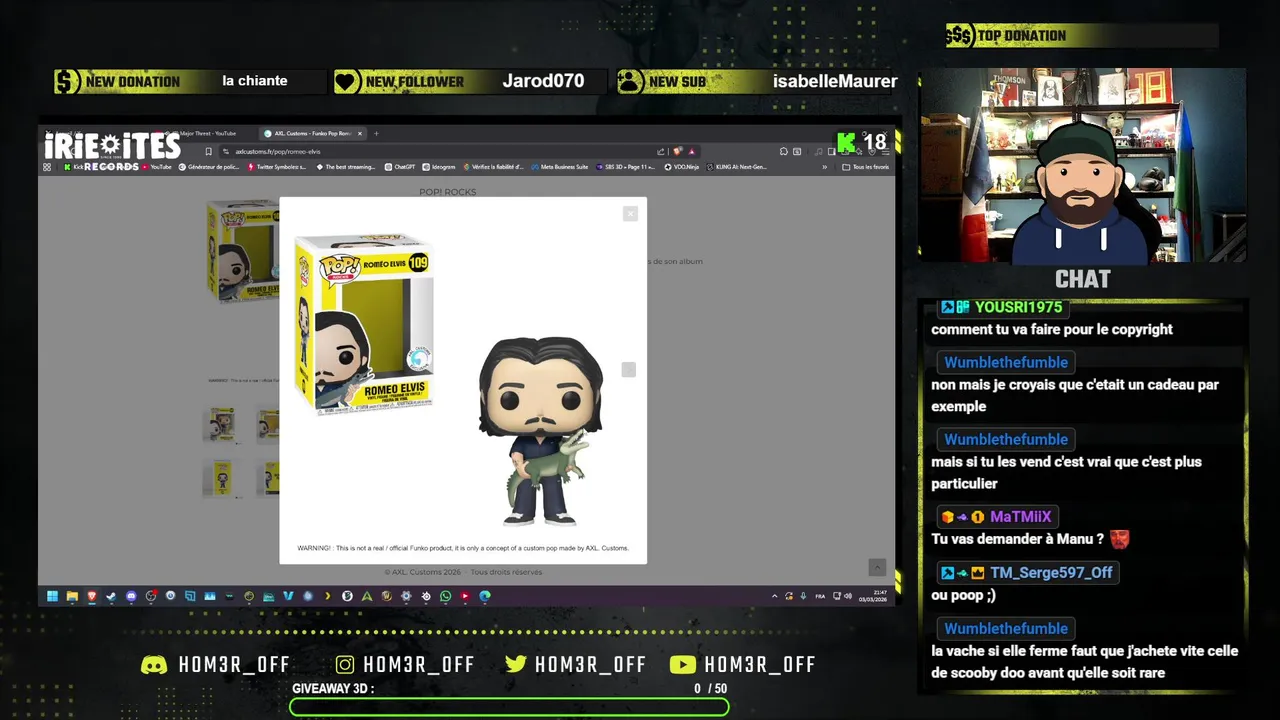
Task: Open the Windows Start menu
Action: tap(52, 596)
